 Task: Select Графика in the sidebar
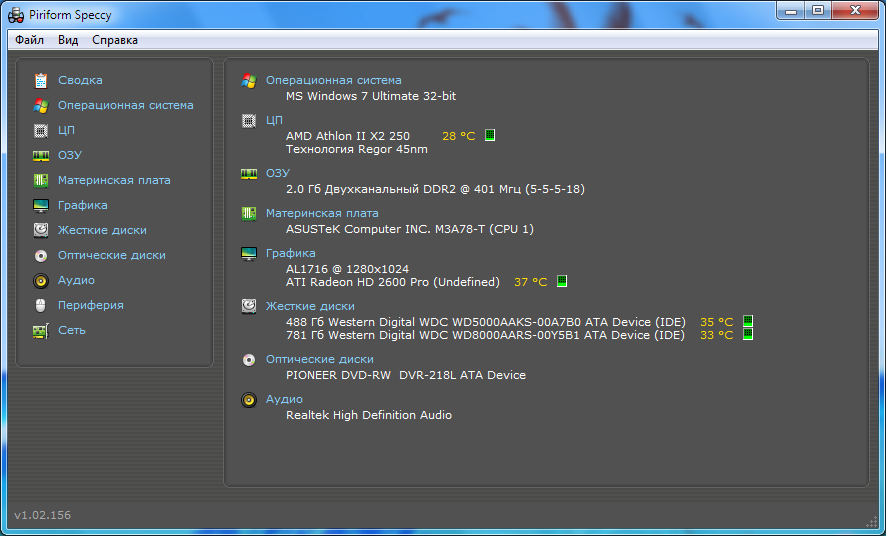click(82, 205)
